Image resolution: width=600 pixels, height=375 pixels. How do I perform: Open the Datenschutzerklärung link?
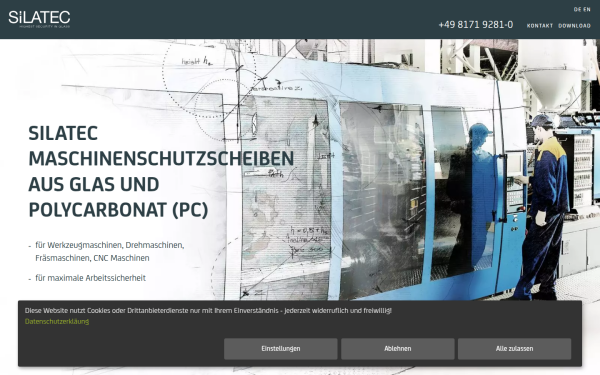[57, 321]
